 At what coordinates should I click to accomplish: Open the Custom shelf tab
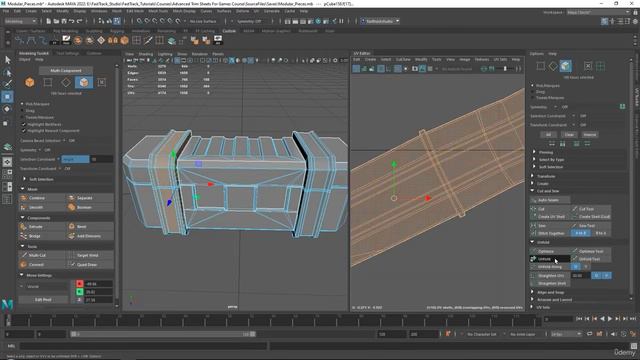click(229, 31)
